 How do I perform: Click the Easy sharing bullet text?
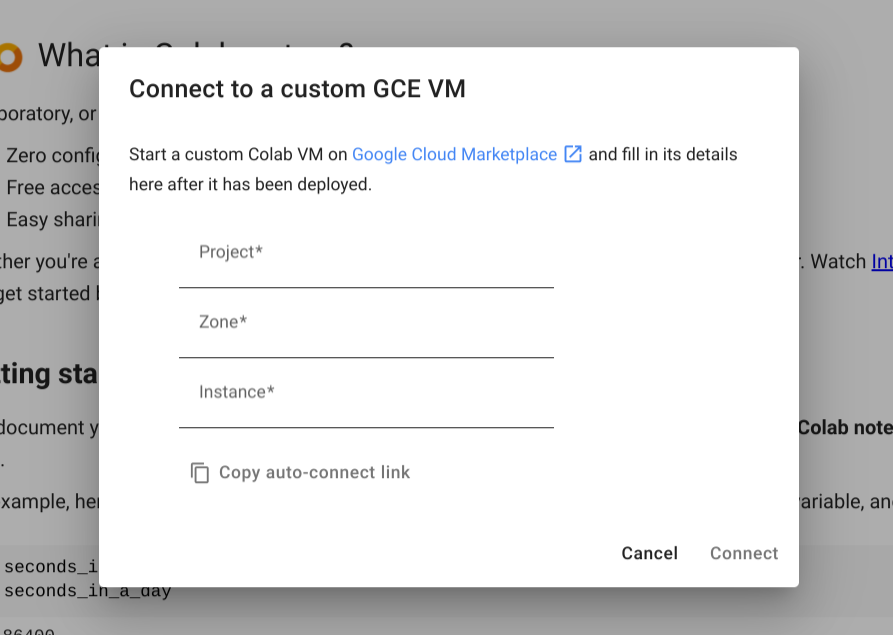tap(52, 219)
